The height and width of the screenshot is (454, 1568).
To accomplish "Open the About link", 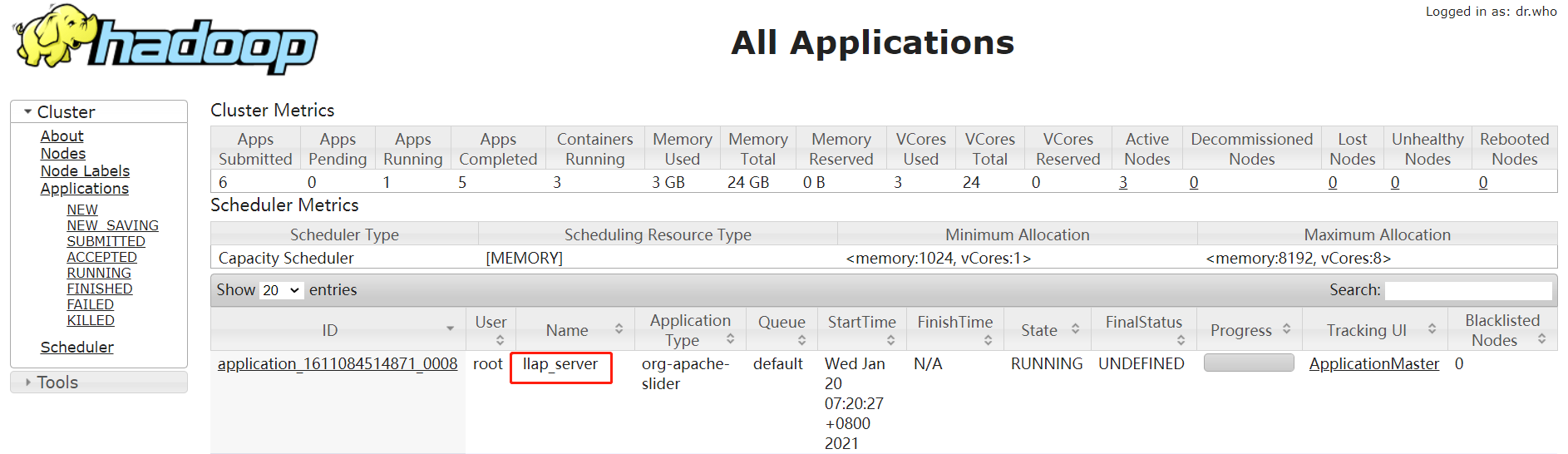I will [x=62, y=136].
